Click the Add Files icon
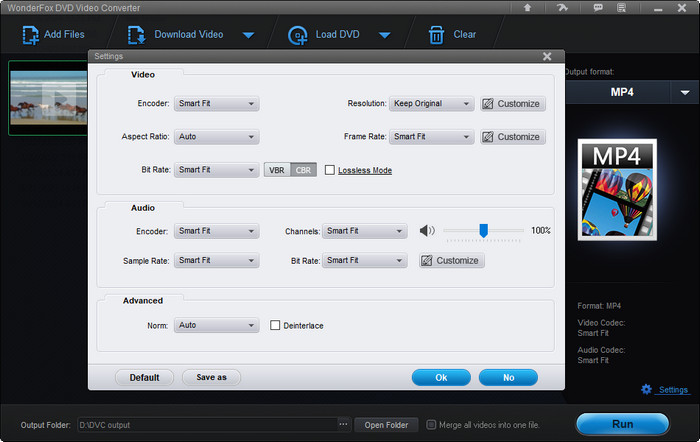700x442 pixels. point(28,35)
